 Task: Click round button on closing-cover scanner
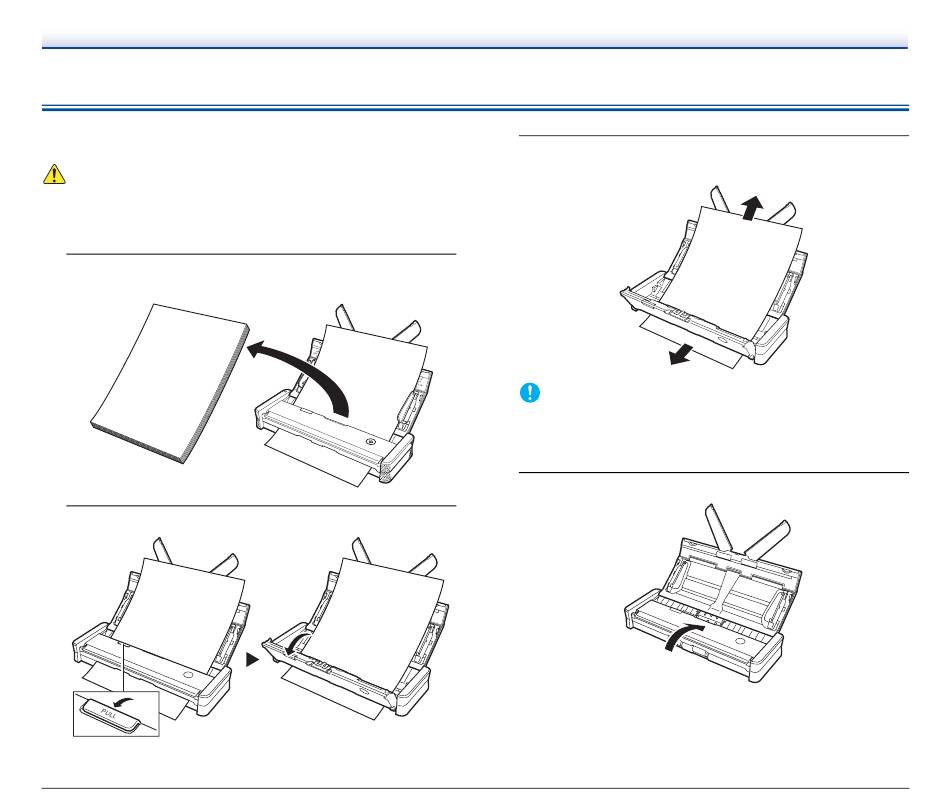pos(740,641)
